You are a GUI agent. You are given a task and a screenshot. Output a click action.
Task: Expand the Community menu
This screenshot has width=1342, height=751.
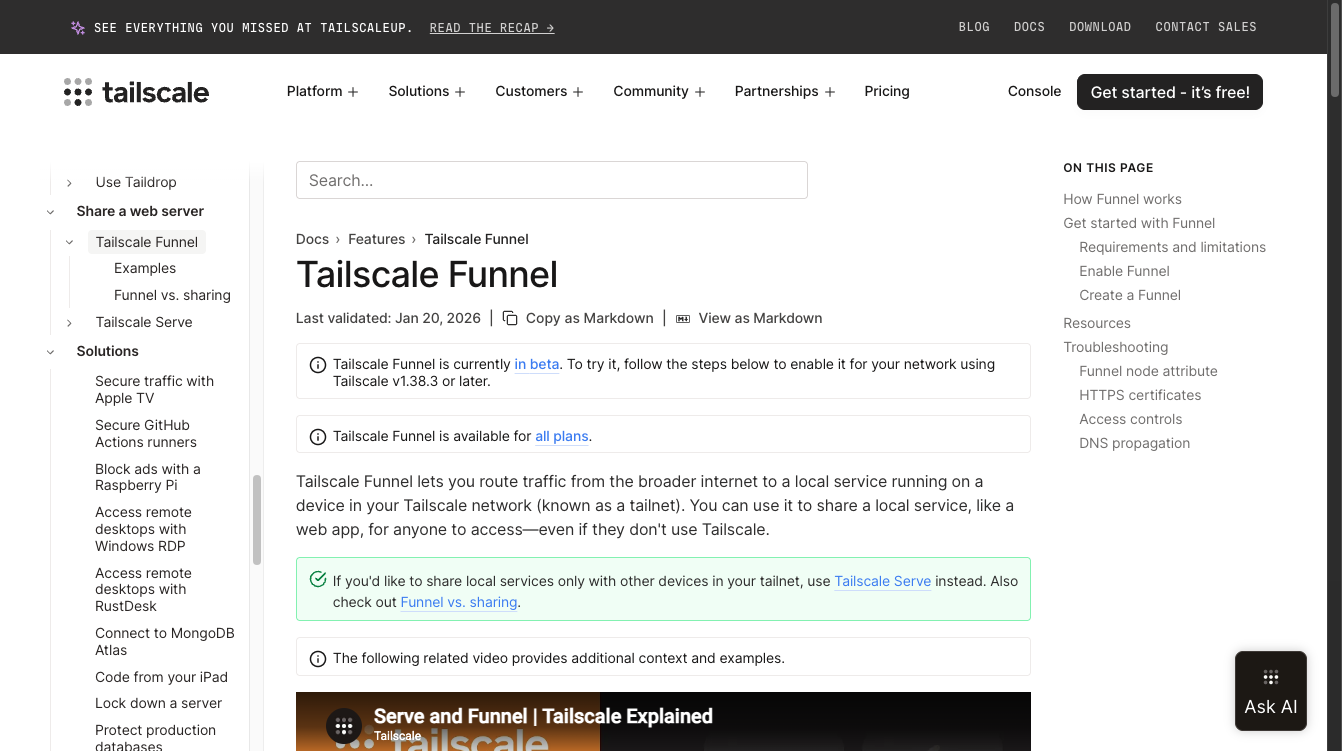tap(659, 91)
